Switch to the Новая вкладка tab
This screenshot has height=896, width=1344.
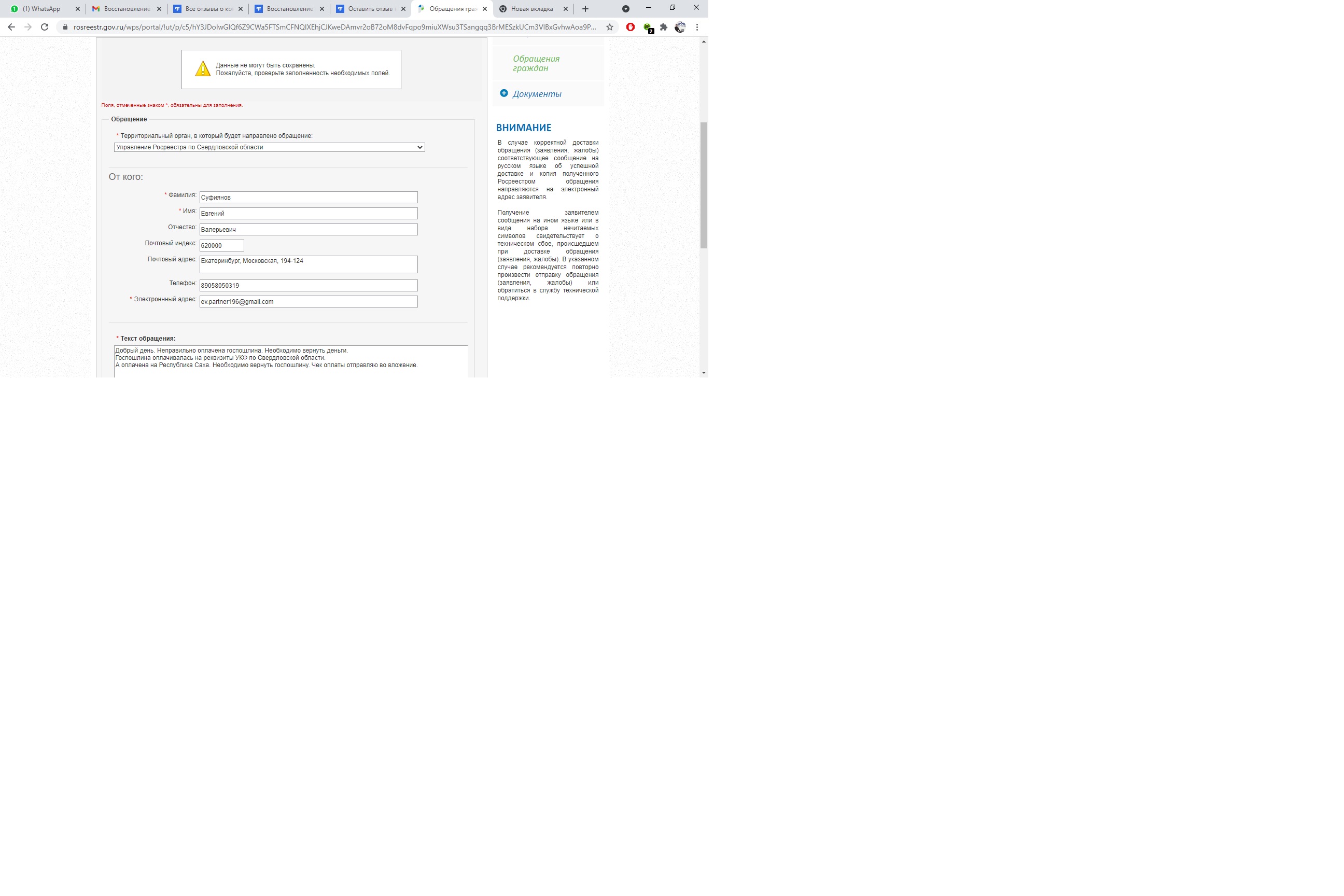(531, 9)
